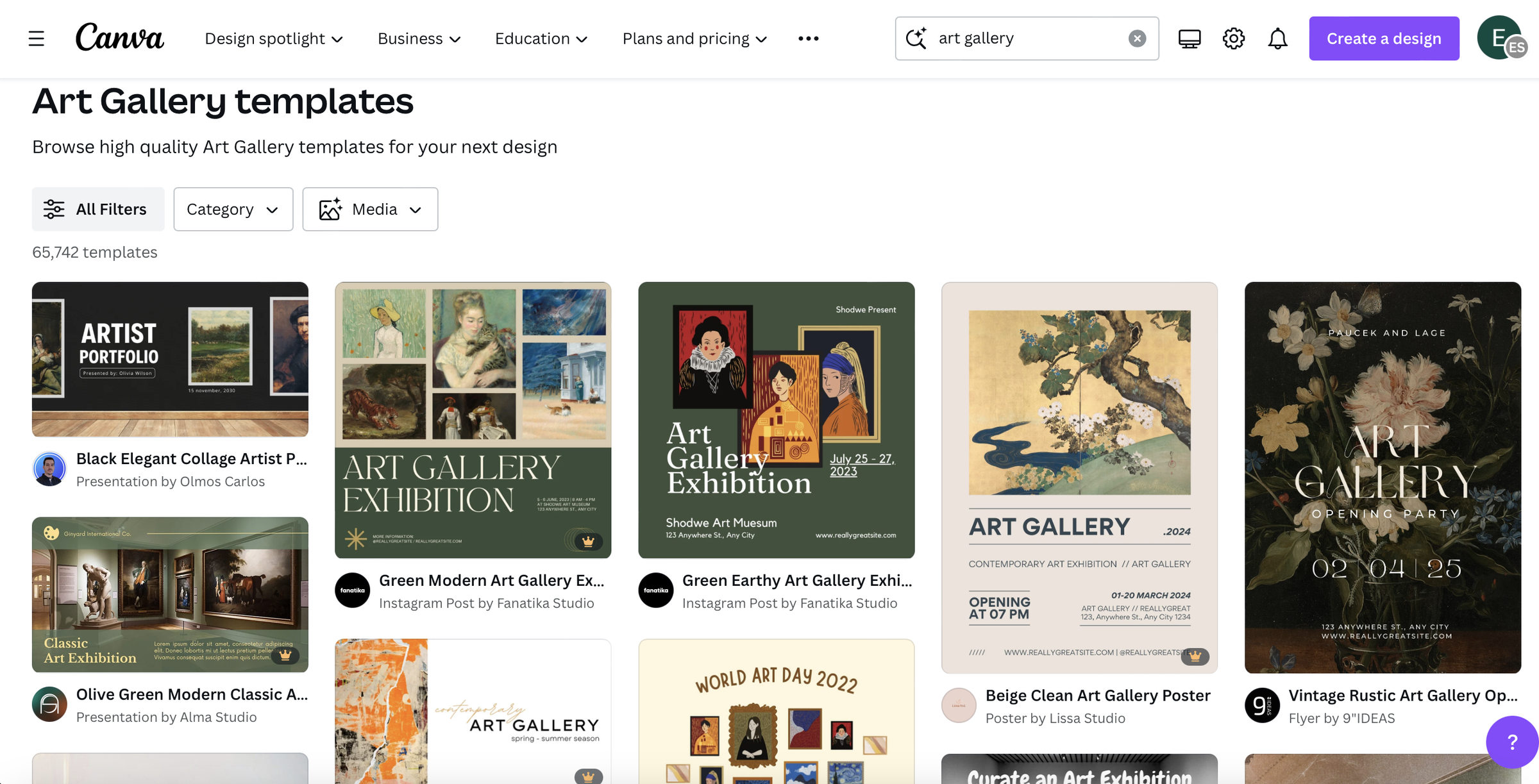Click the display devices icon near search
The height and width of the screenshot is (784, 1539).
tap(1189, 38)
